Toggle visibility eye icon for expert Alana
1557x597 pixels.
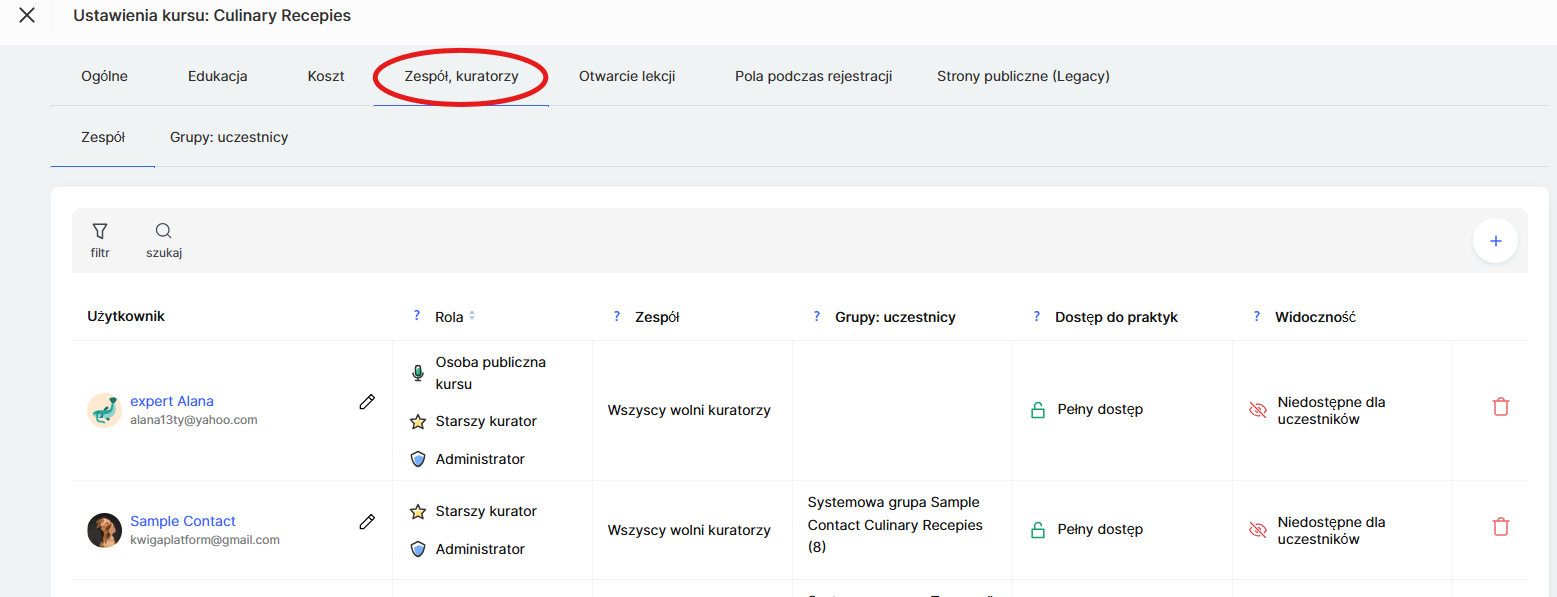(1258, 410)
